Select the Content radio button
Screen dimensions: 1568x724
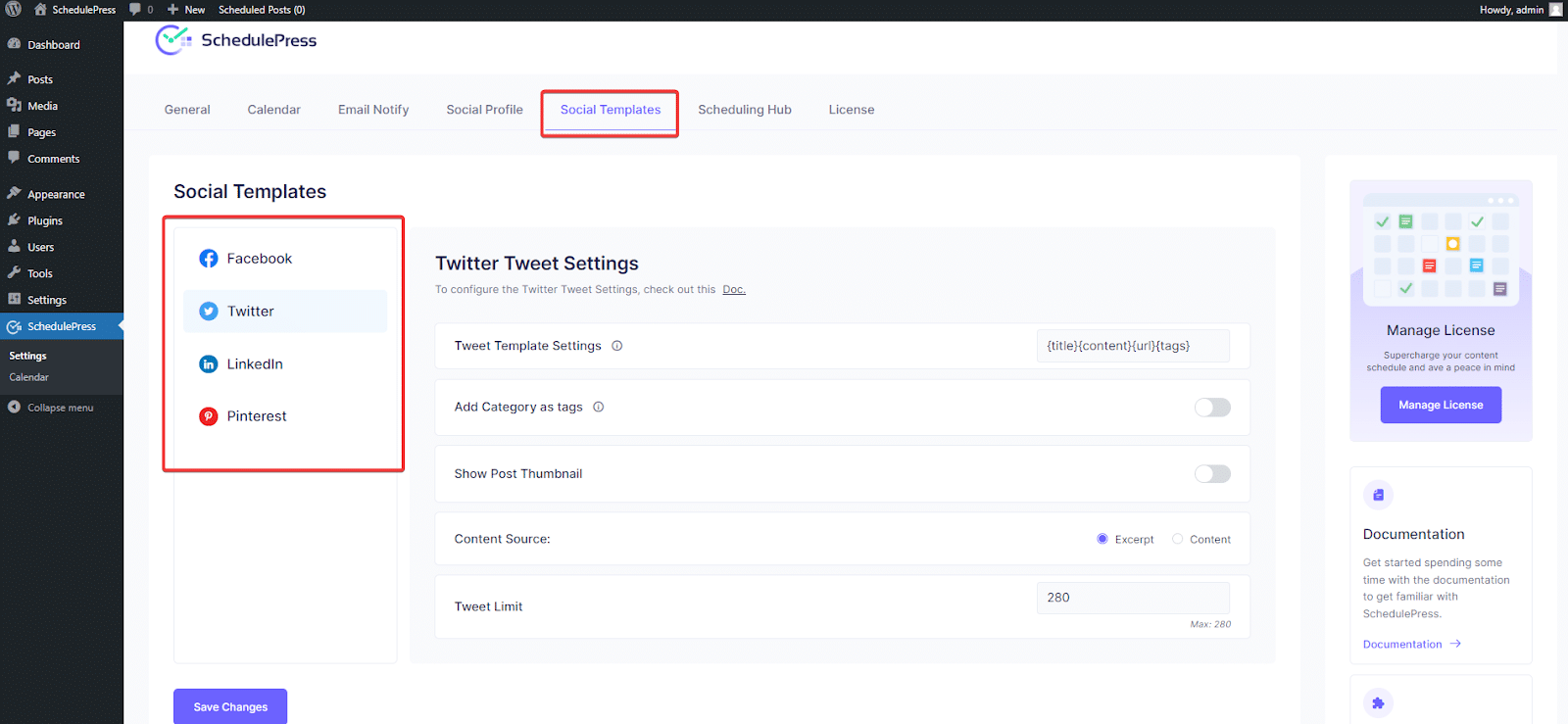pyautogui.click(x=1177, y=539)
